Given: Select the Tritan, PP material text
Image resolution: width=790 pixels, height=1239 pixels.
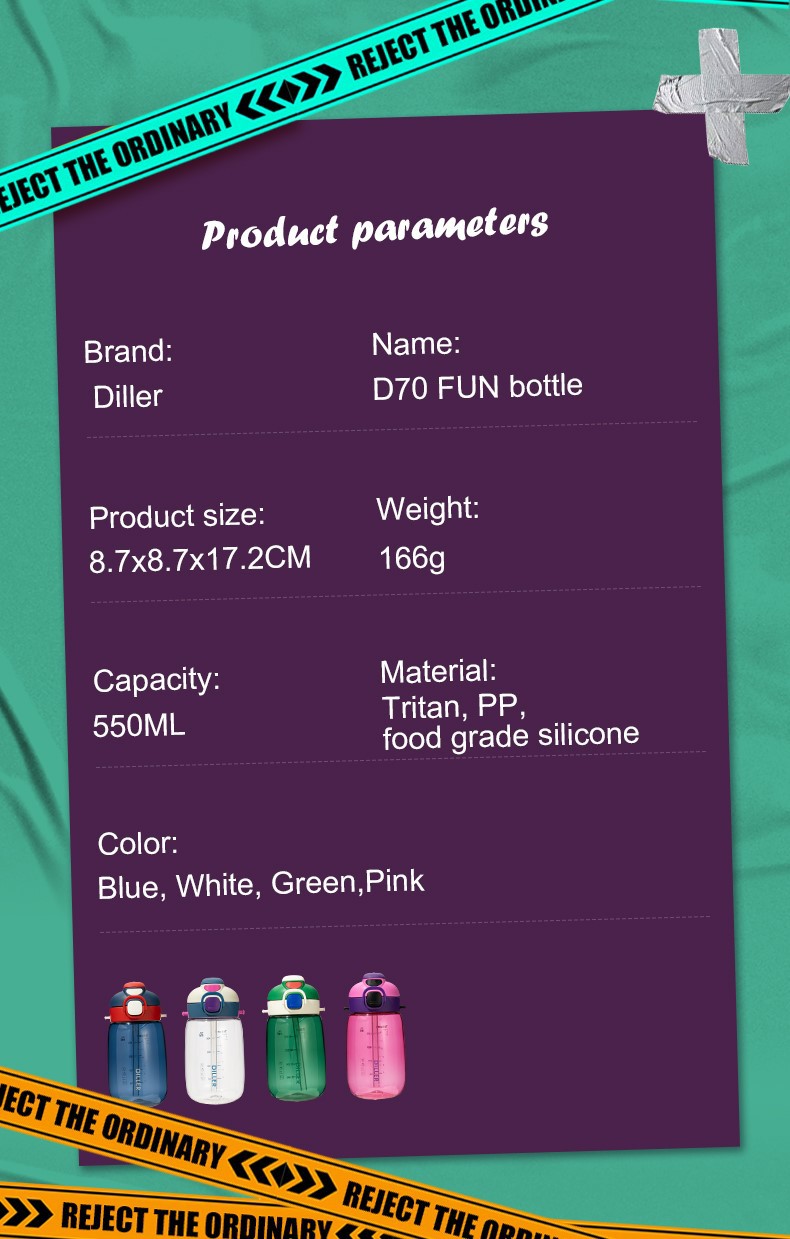Looking at the screenshot, I should pos(454,707).
